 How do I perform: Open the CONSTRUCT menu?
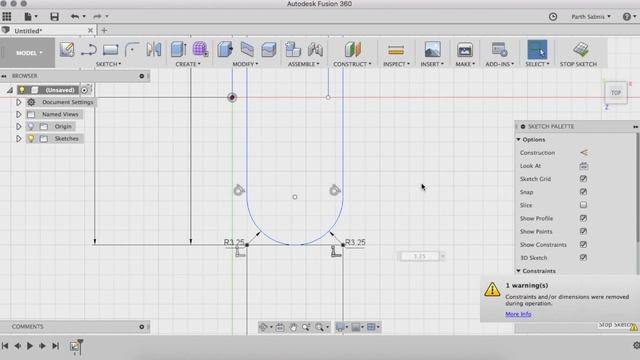(352, 64)
